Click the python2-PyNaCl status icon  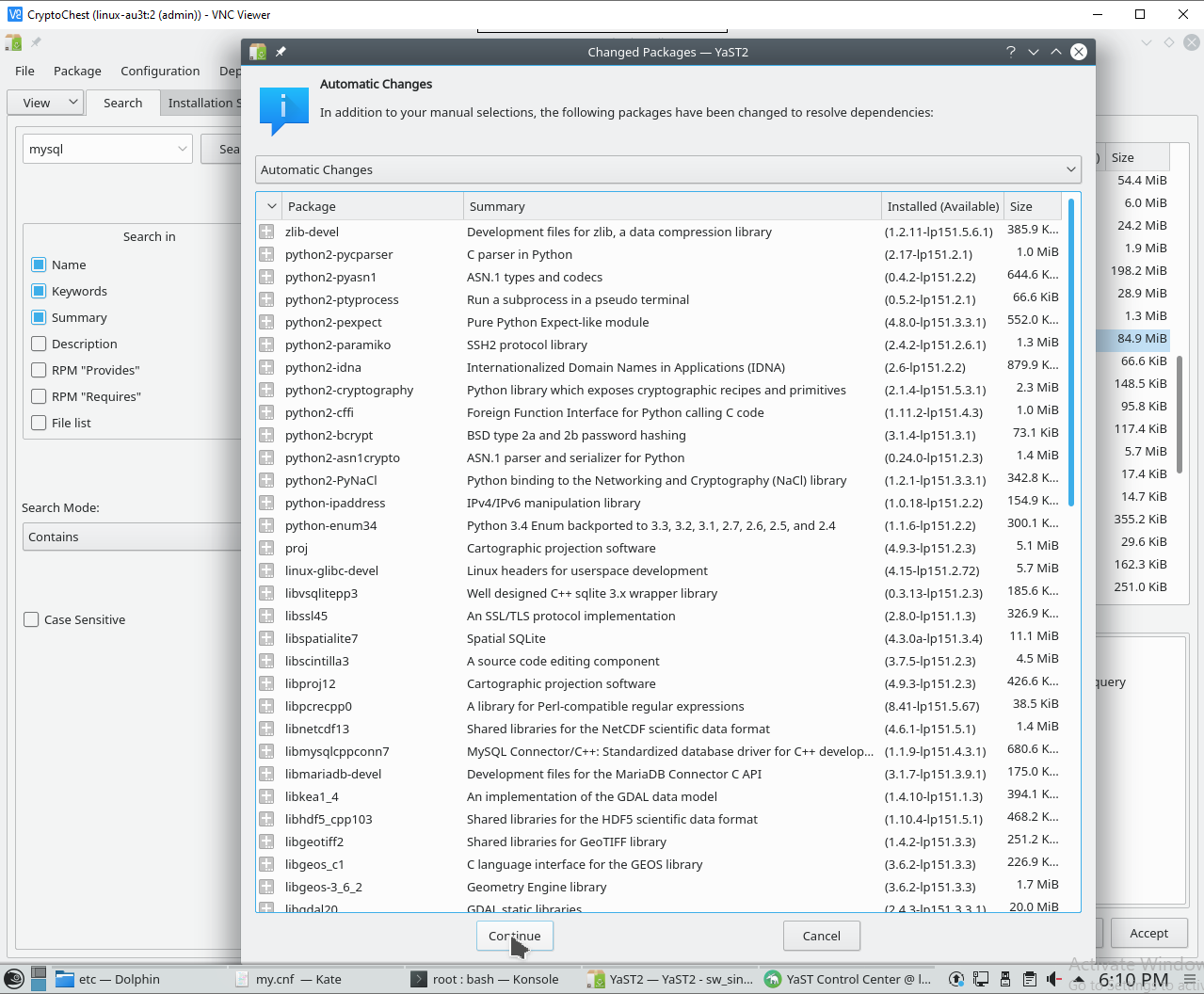(x=266, y=480)
